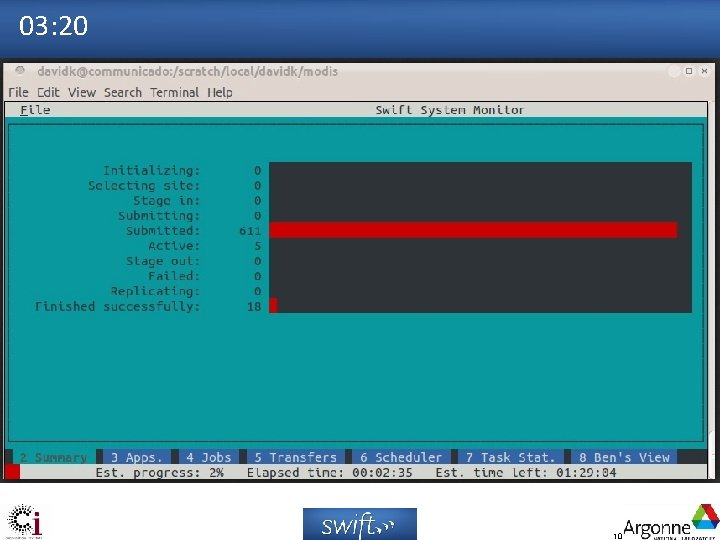Image resolution: width=720 pixels, height=540 pixels.
Task: Switch to the 7 Task Stat. tab
Action: pos(511,457)
